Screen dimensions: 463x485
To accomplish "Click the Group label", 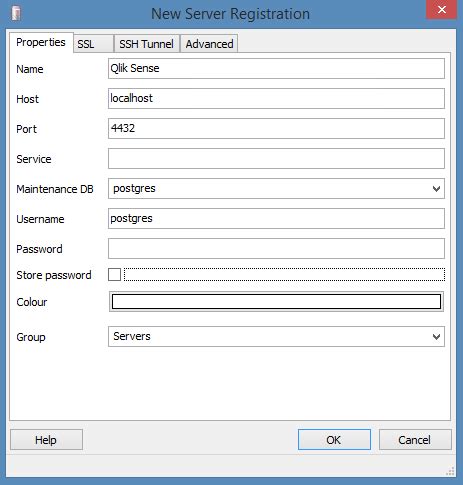I will click(x=31, y=337).
